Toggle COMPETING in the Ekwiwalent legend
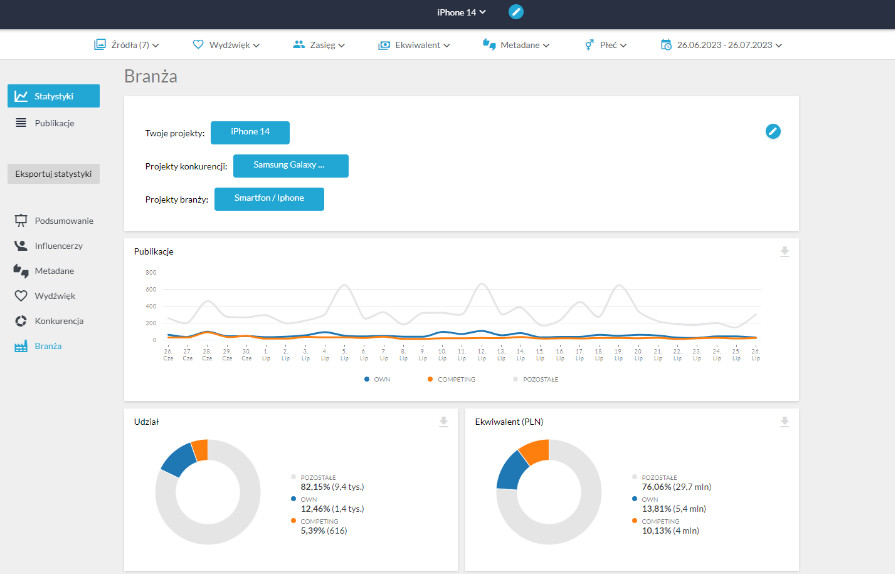895x574 pixels. 655,521
